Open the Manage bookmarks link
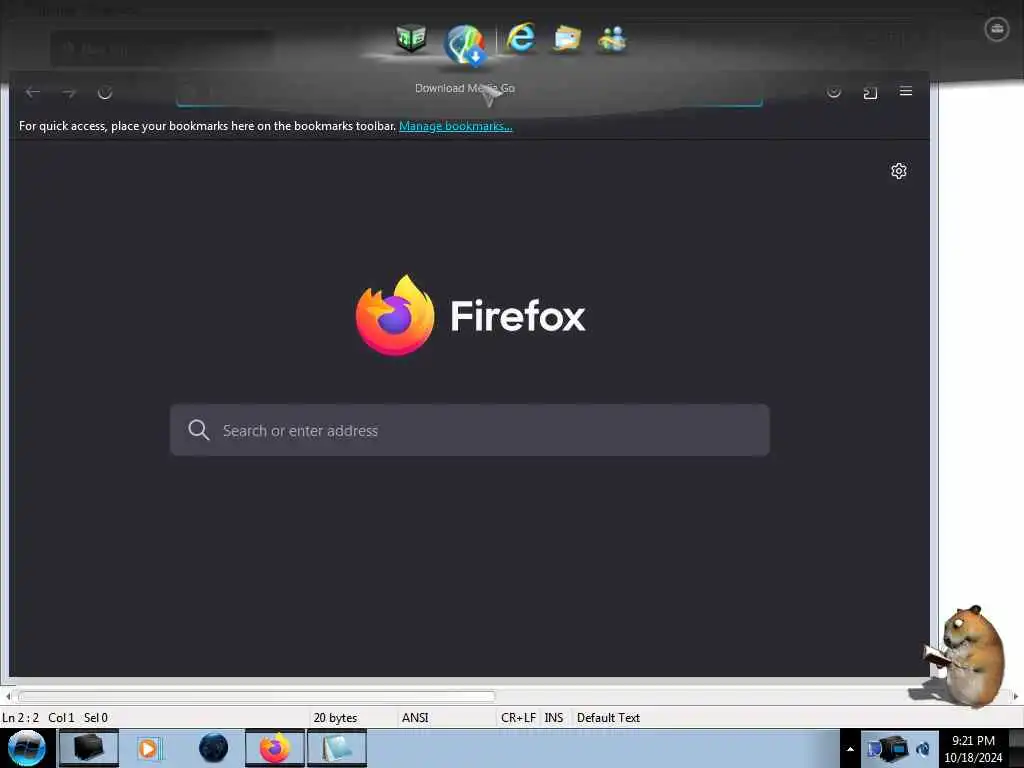 coord(456,126)
